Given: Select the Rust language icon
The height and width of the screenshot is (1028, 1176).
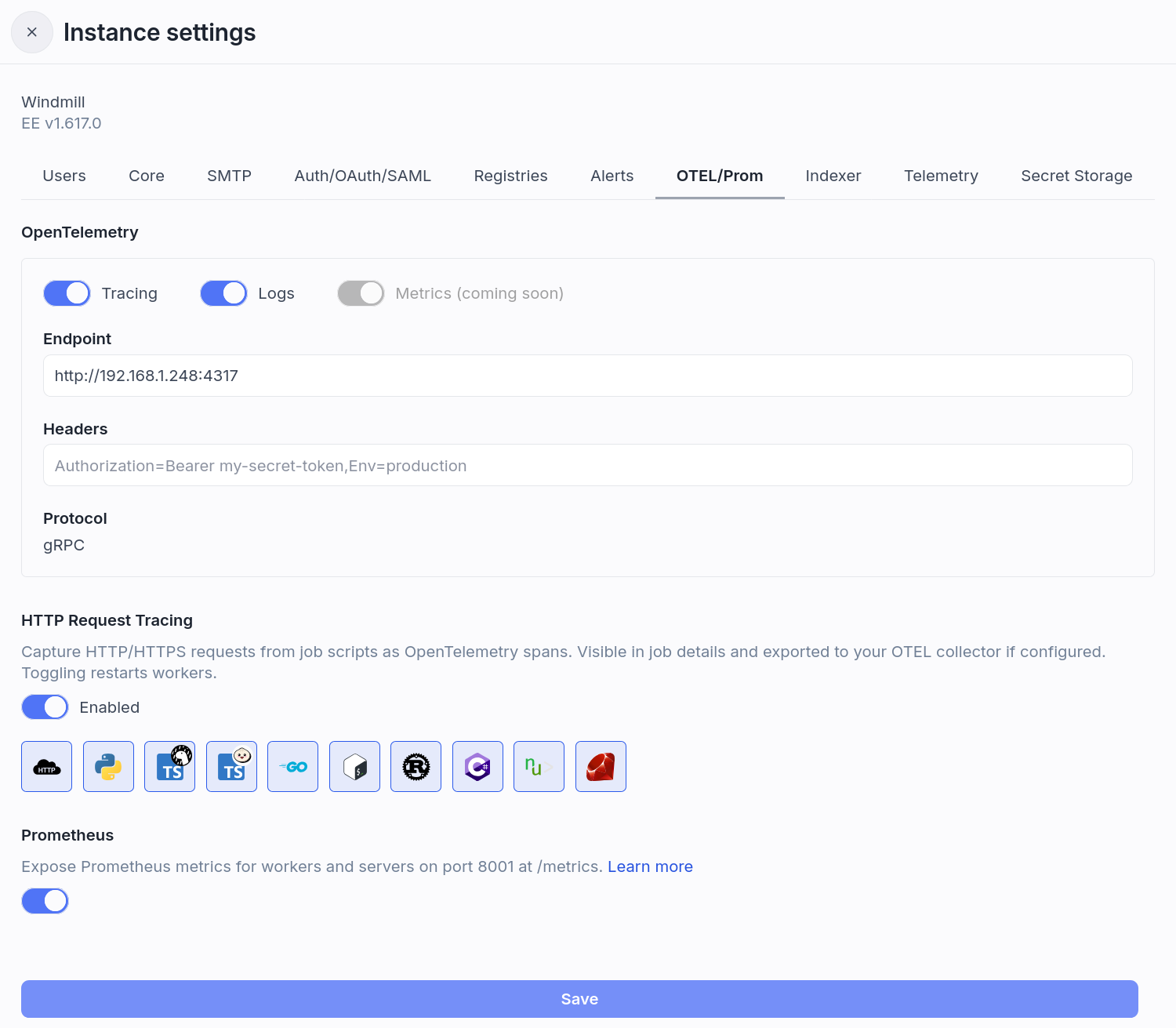Looking at the screenshot, I should point(416,766).
